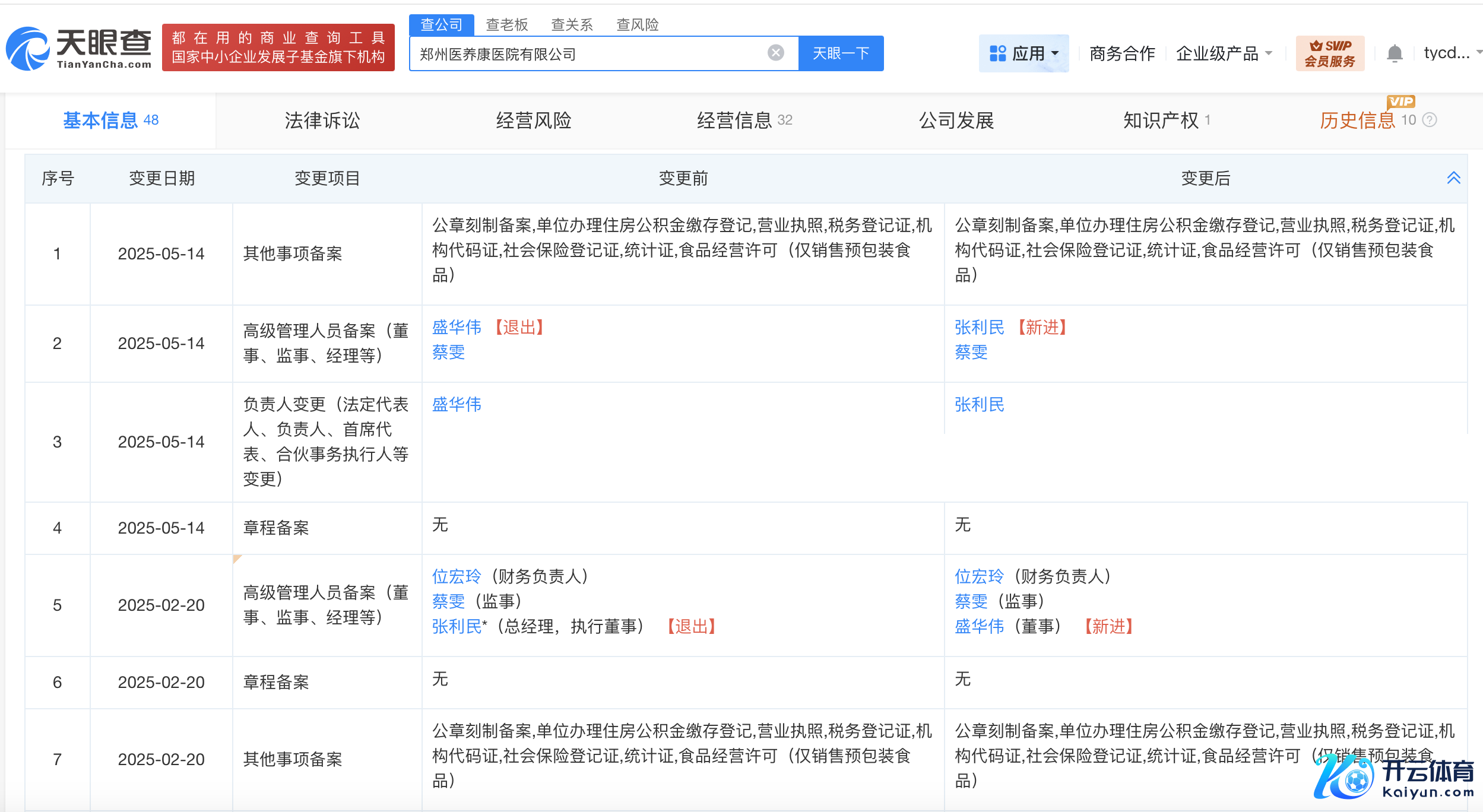Viewport: 1483px width, 812px height.
Task: Switch to the 查老板 search tab
Action: coord(506,25)
